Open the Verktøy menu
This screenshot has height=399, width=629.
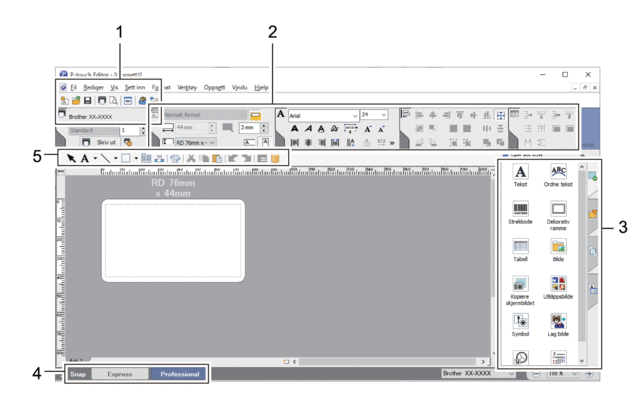(187, 87)
